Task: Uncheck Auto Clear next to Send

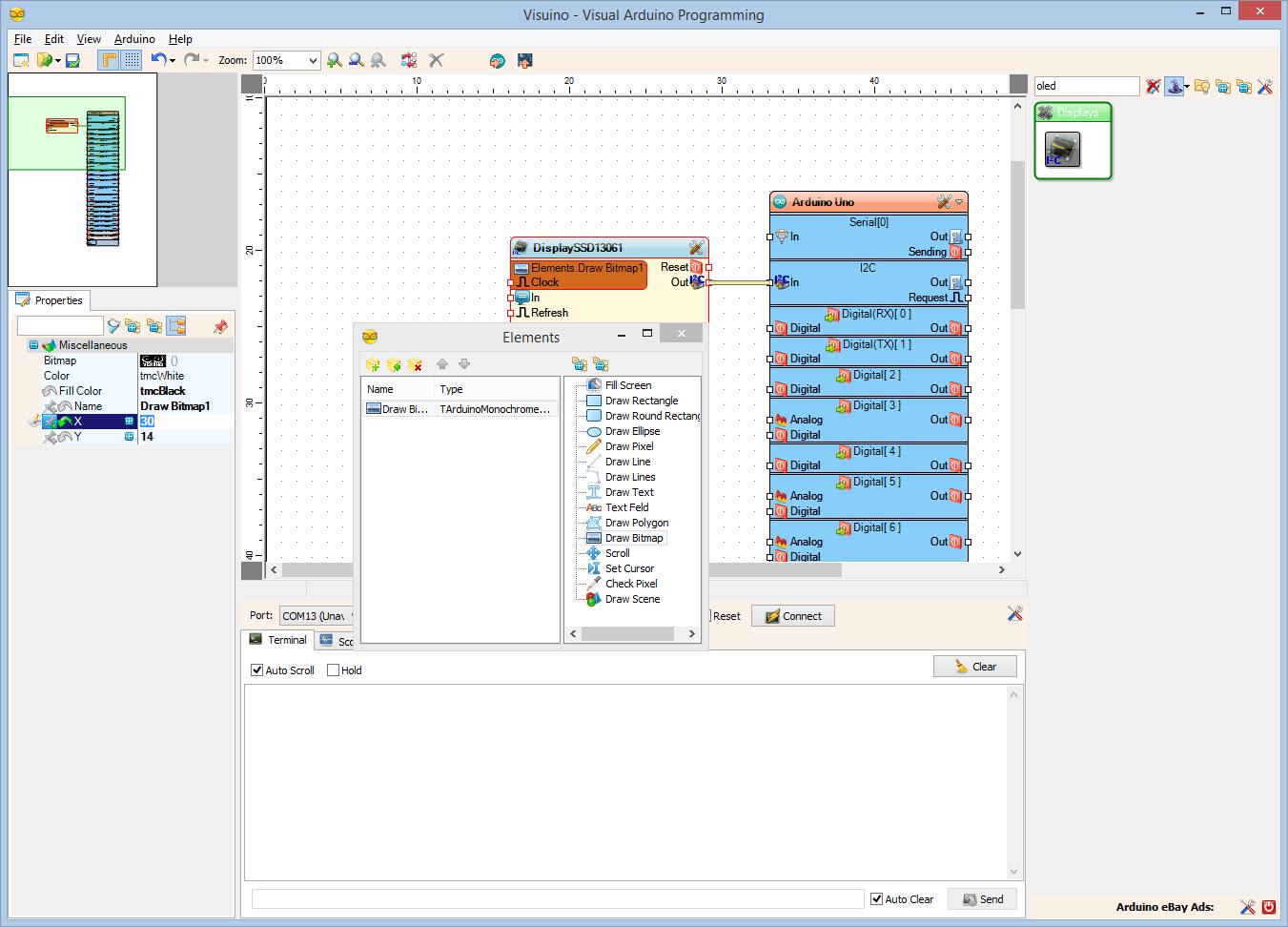Action: (x=875, y=898)
